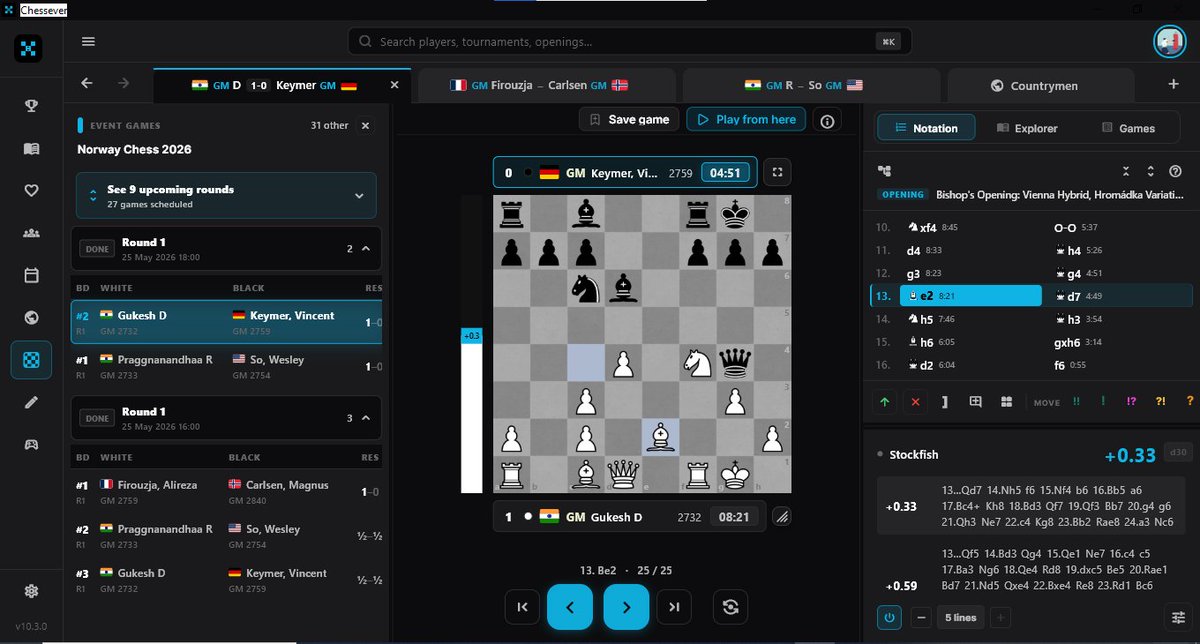
Task: Close the Event Games panel
Action: click(365, 126)
